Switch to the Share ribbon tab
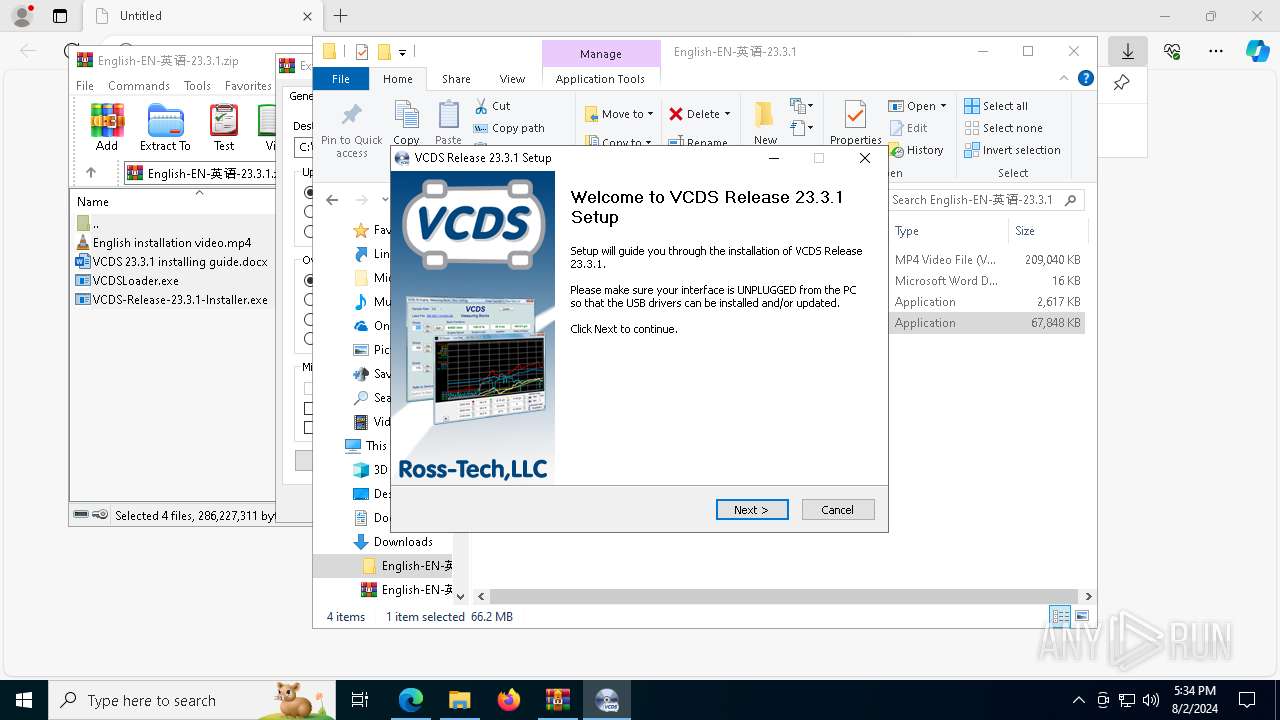 (456, 79)
